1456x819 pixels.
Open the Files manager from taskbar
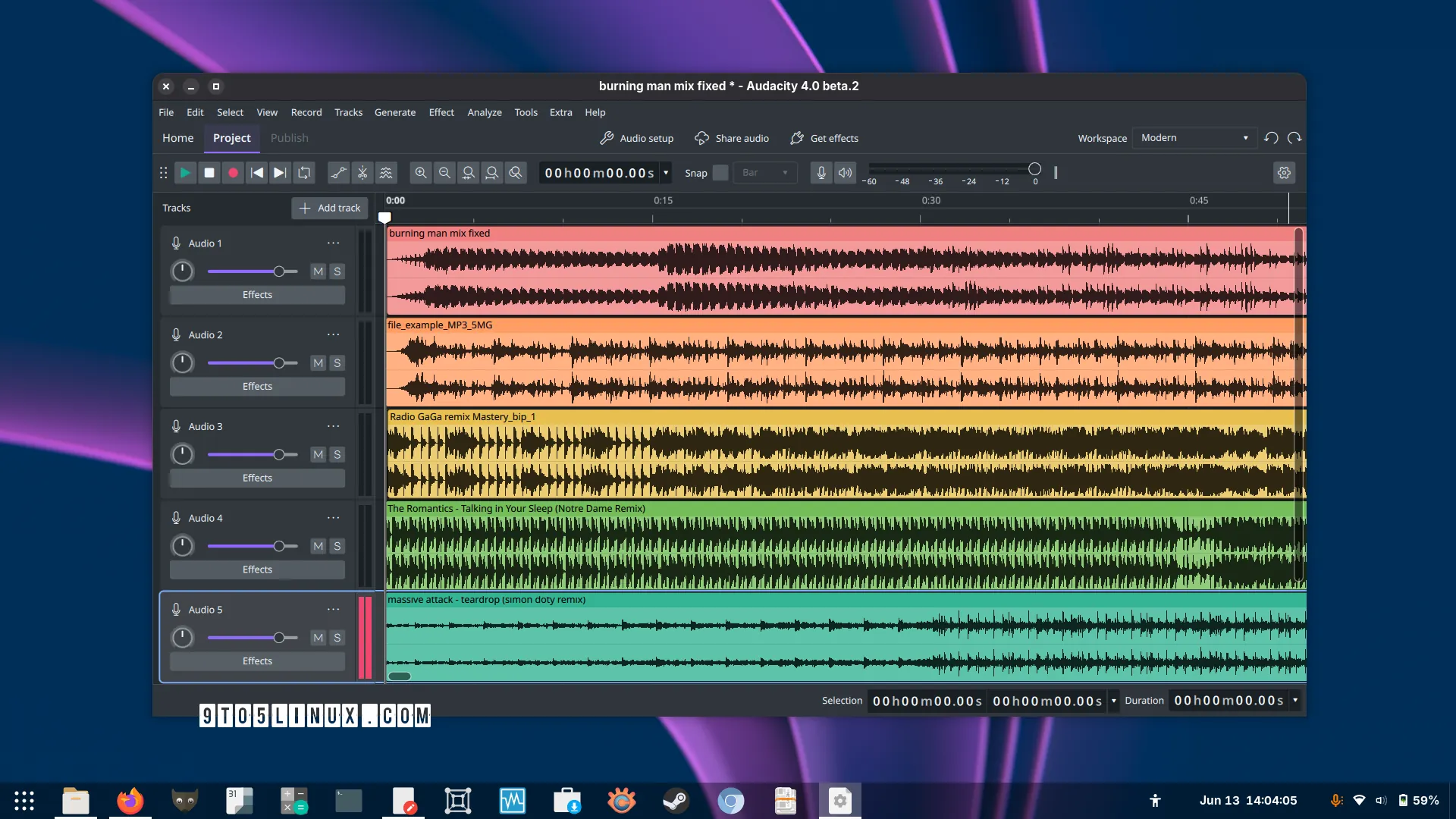pos(76,801)
